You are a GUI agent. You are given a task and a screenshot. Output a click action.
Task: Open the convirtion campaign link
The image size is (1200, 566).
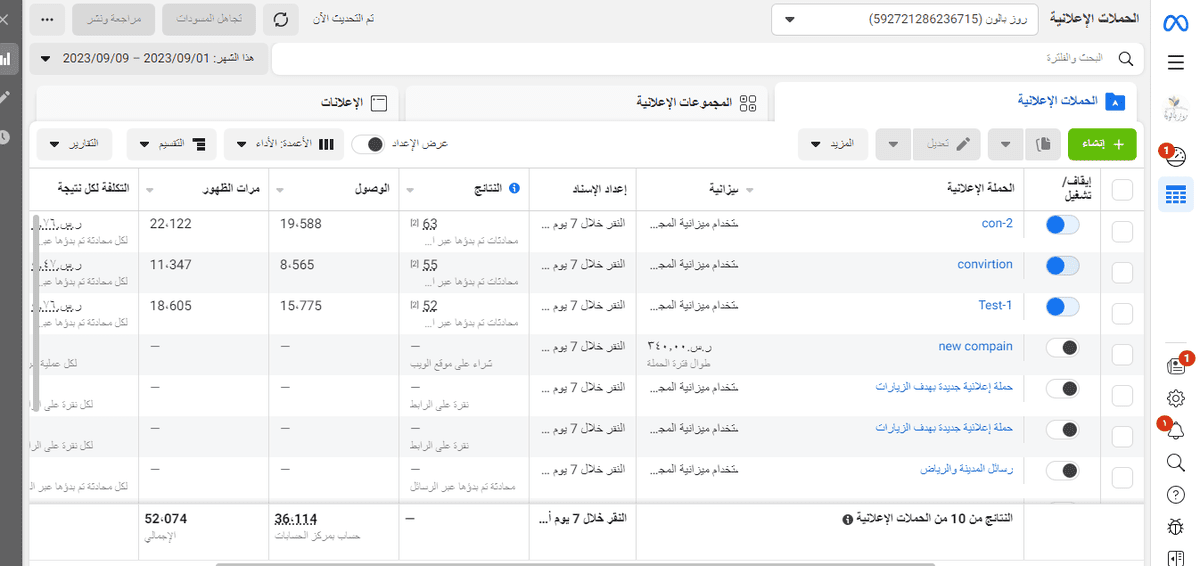pos(984,265)
